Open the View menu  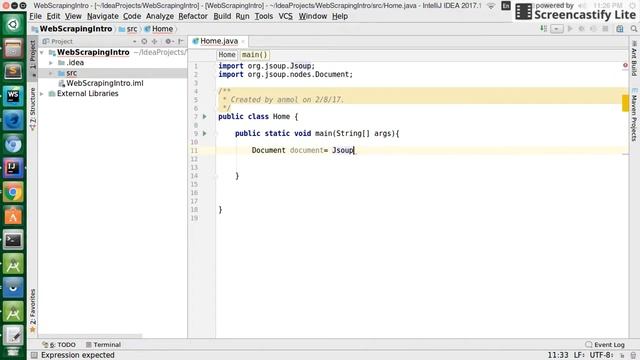[x=73, y=16]
